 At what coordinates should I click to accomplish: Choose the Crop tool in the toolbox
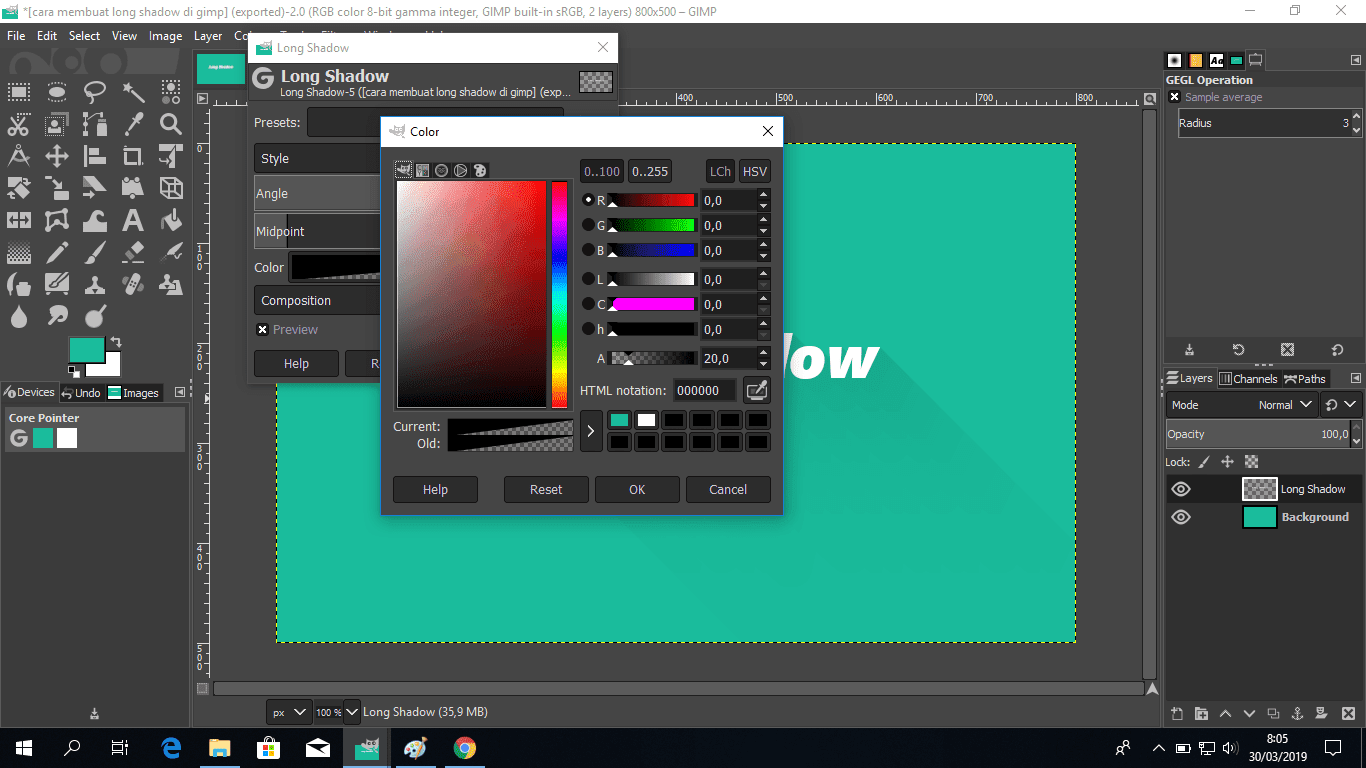coord(133,157)
